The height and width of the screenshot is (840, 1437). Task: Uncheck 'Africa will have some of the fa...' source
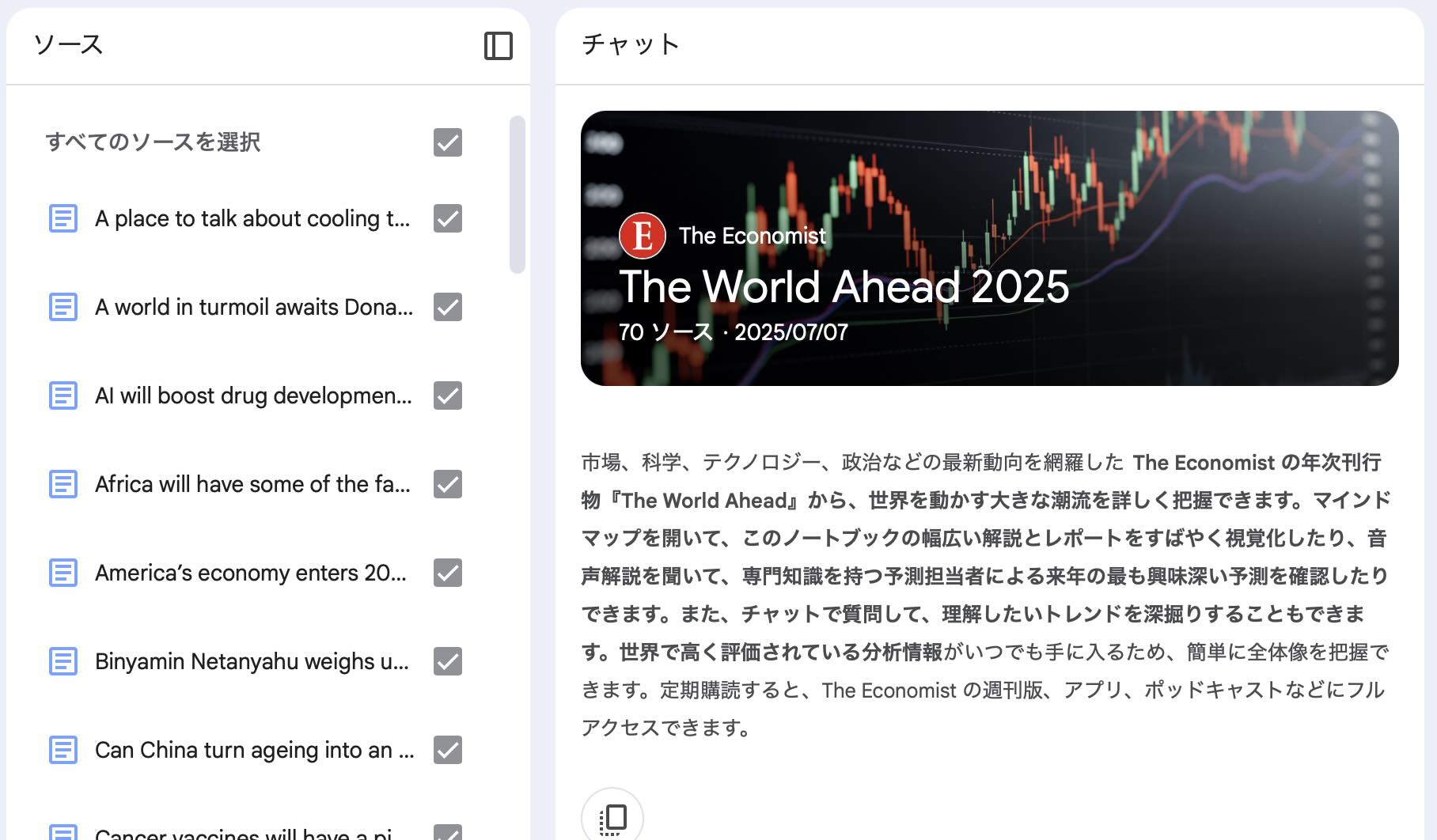point(448,484)
